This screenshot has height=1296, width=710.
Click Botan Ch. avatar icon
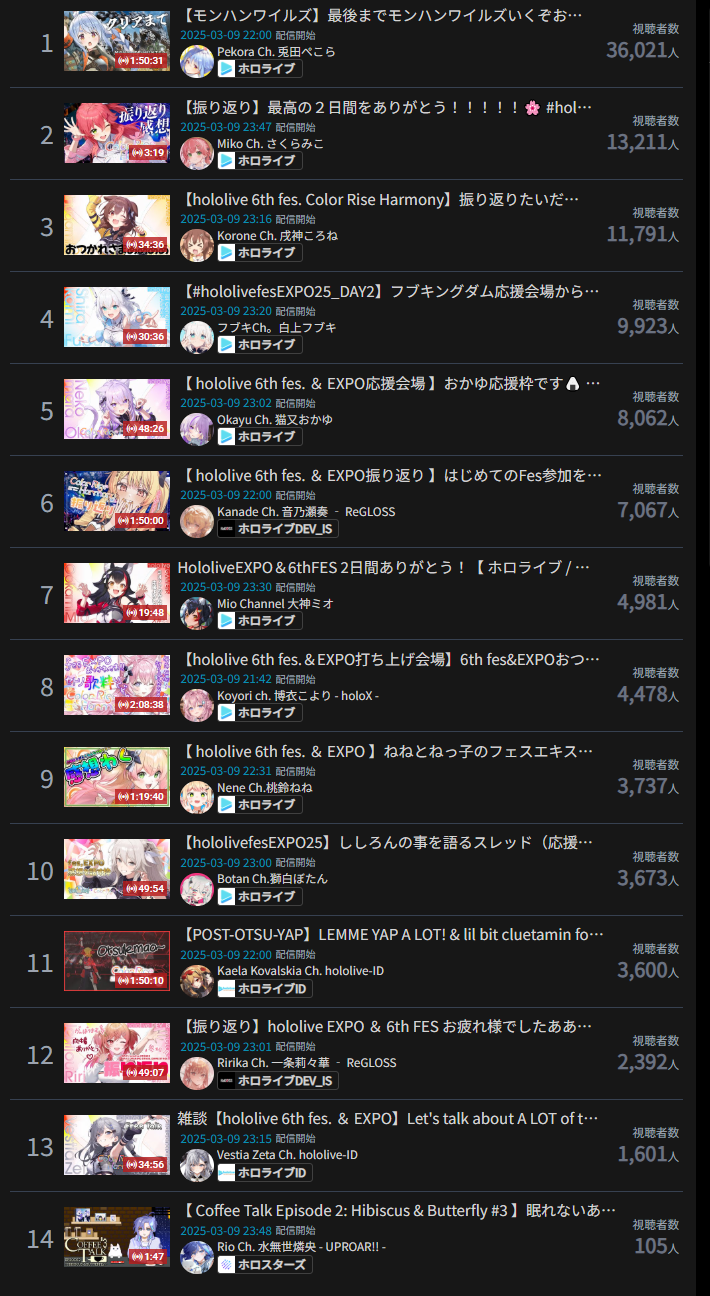pyautogui.click(x=196, y=888)
